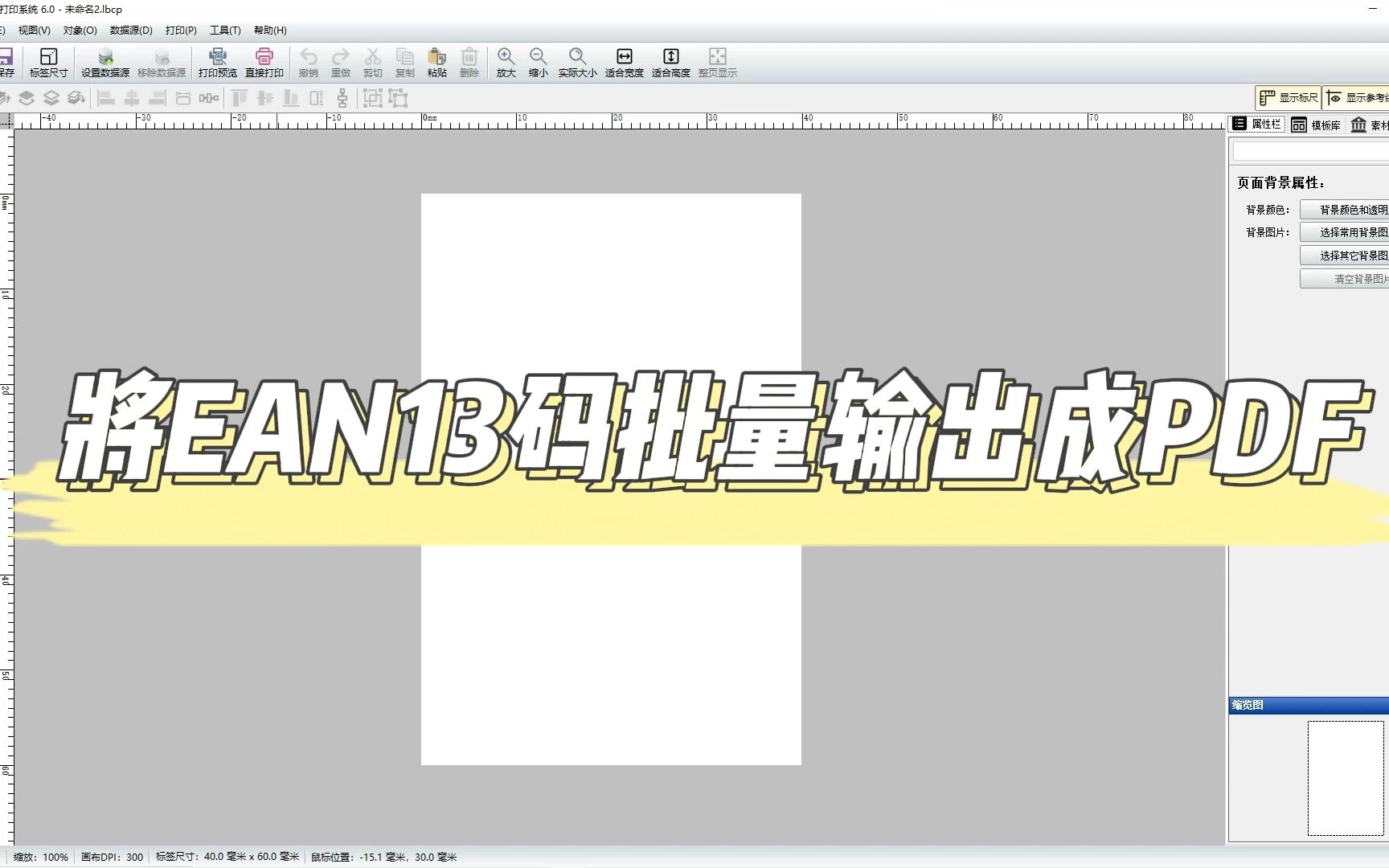Click the same height icon
This screenshot has width=1389, height=868.
317,98
